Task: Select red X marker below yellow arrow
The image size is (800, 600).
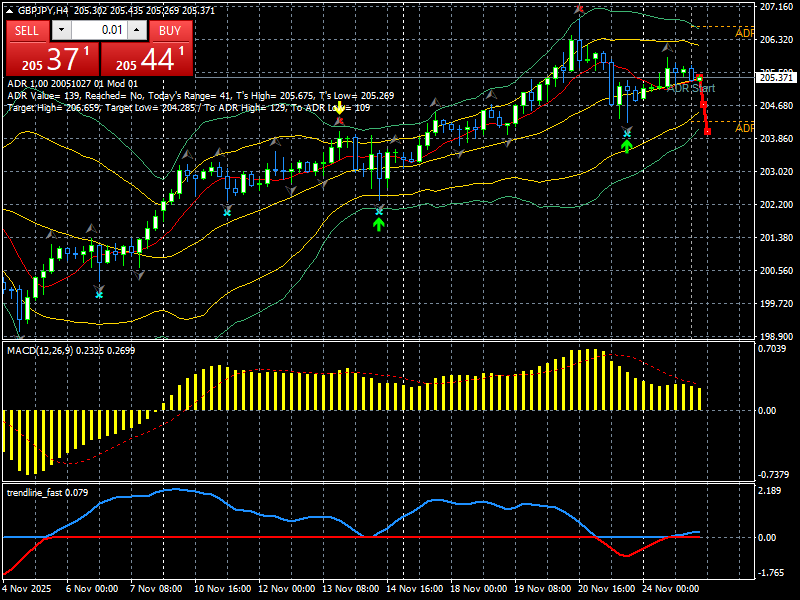Action: tap(339, 121)
